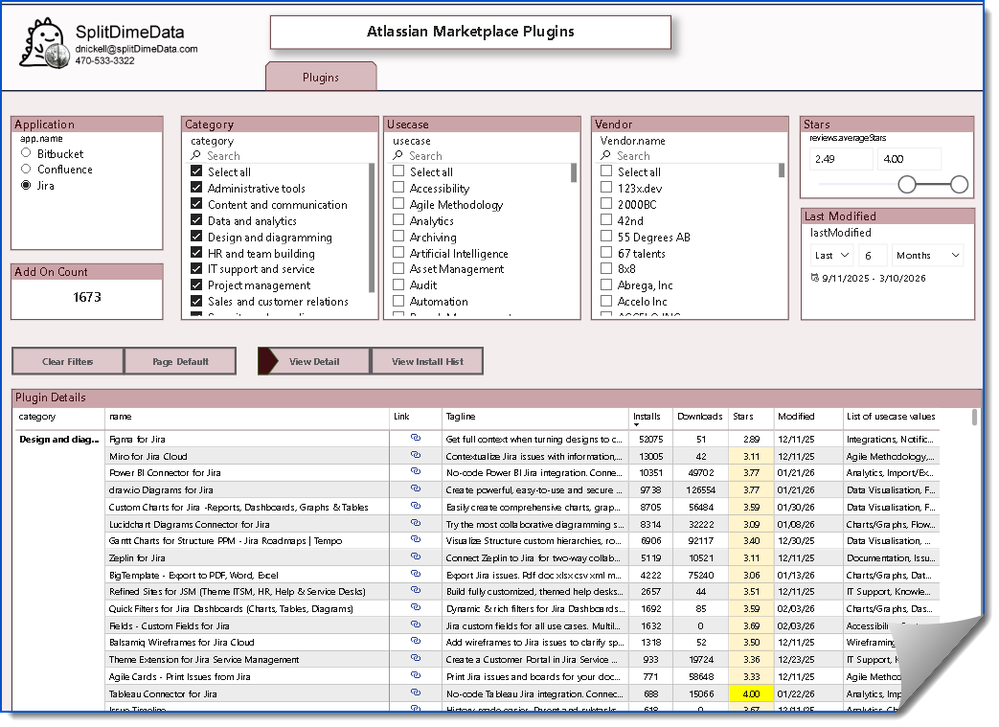Viewport: 999px width, 727px height.
Task: Check the 55 Degrees AB vendor box
Action: pyautogui.click(x=607, y=236)
